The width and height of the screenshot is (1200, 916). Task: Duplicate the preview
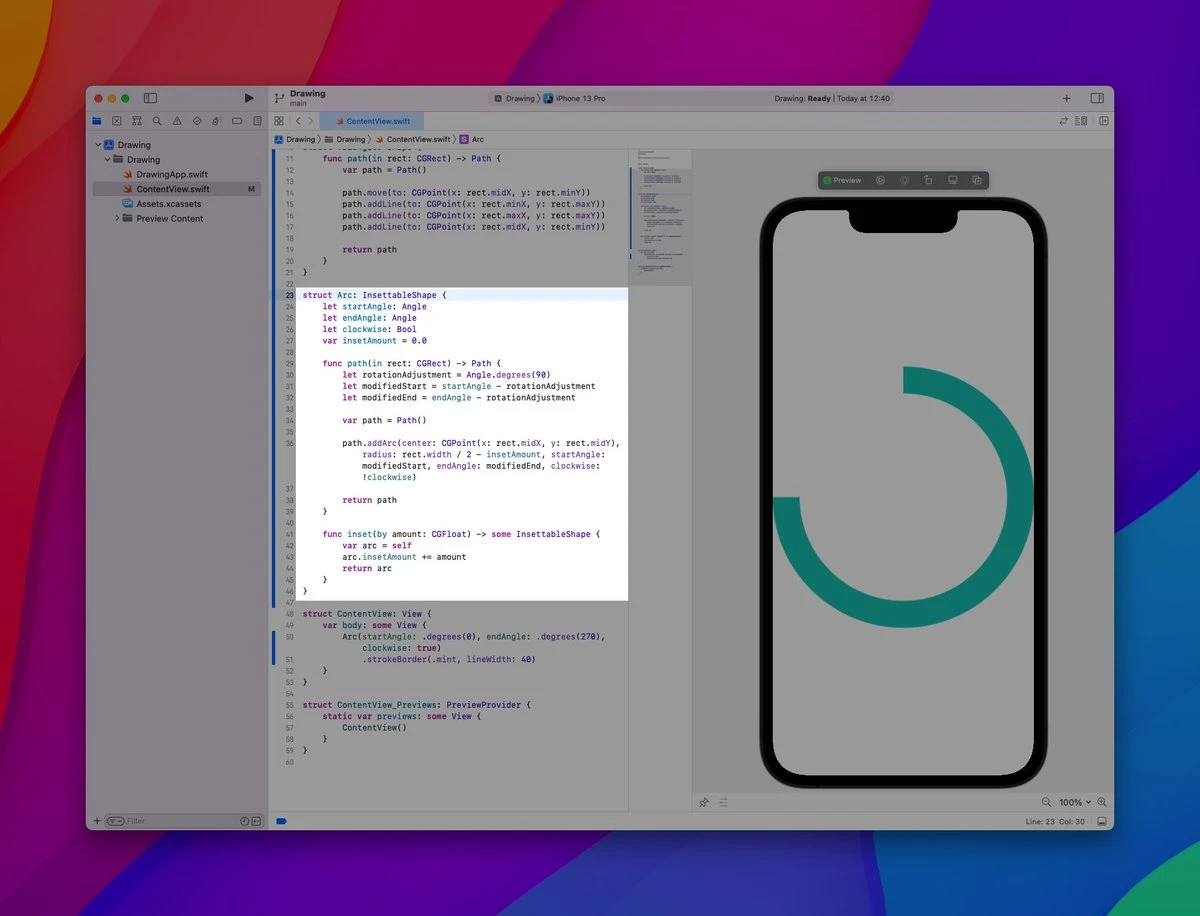click(x=977, y=181)
